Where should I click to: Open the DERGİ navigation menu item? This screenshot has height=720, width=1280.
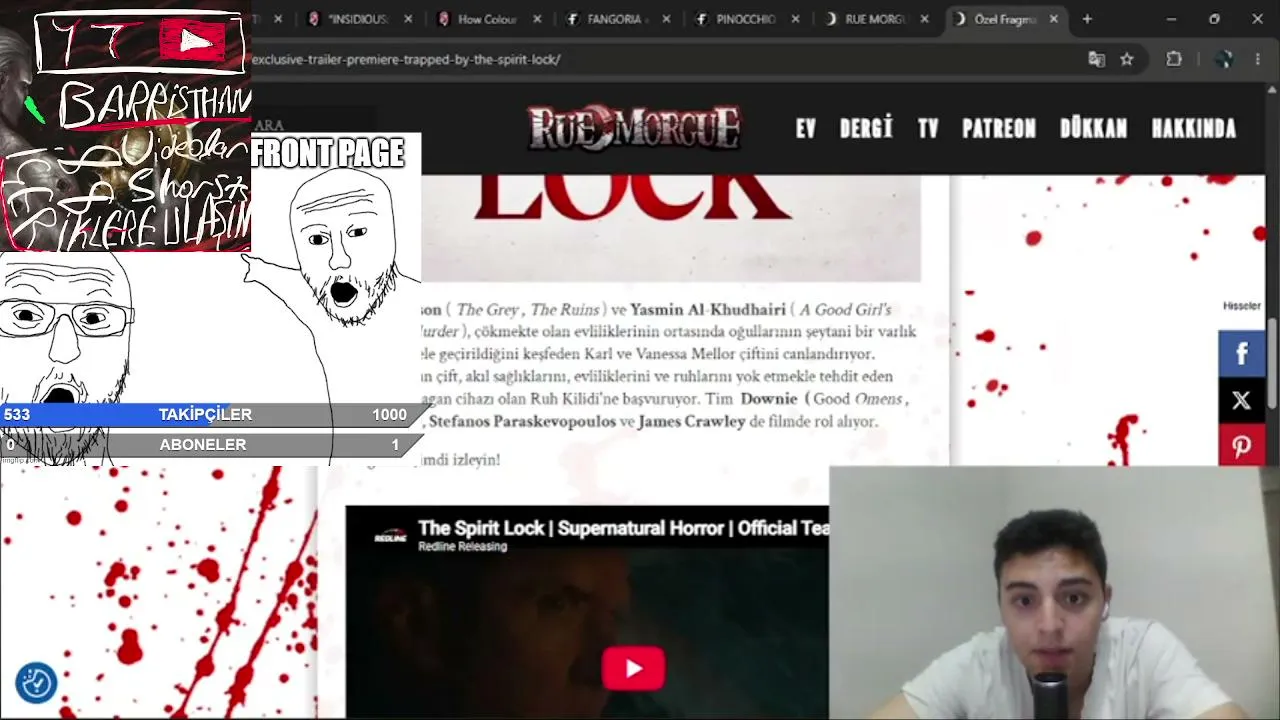[x=866, y=129]
